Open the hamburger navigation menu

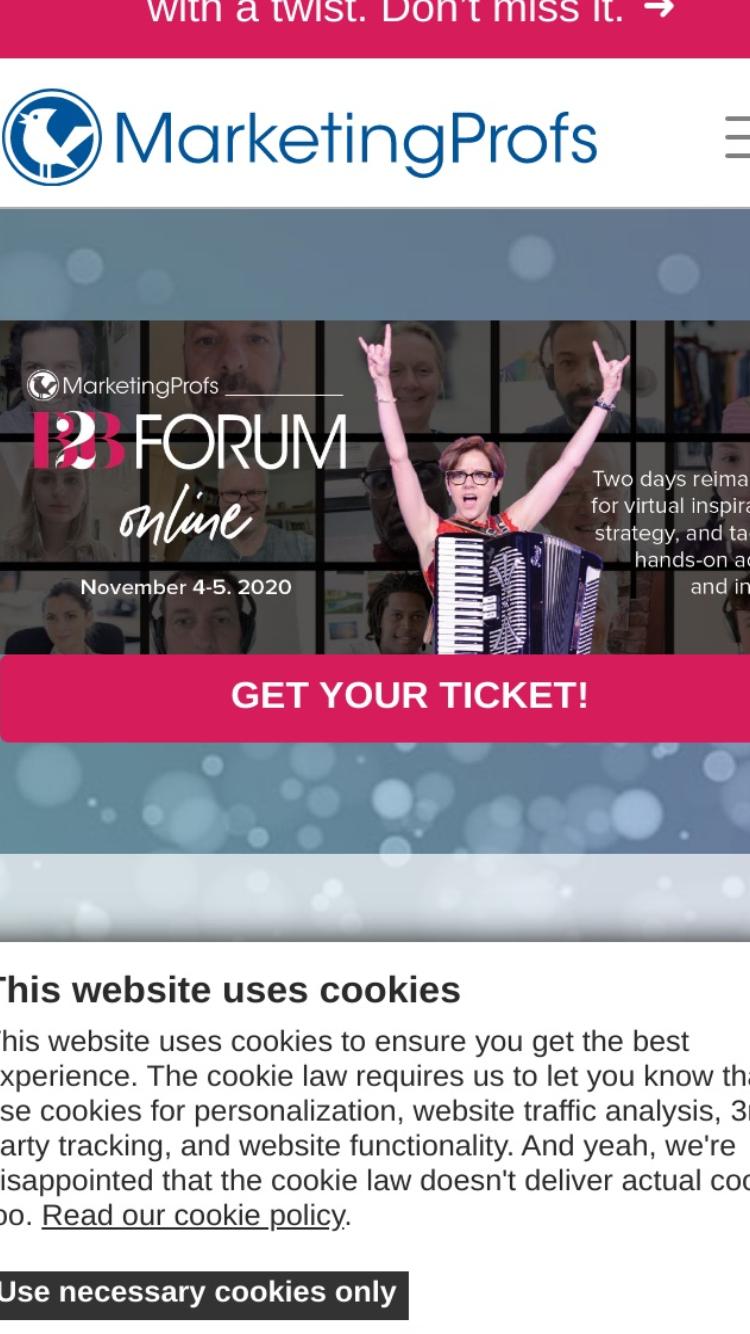[x=738, y=137]
